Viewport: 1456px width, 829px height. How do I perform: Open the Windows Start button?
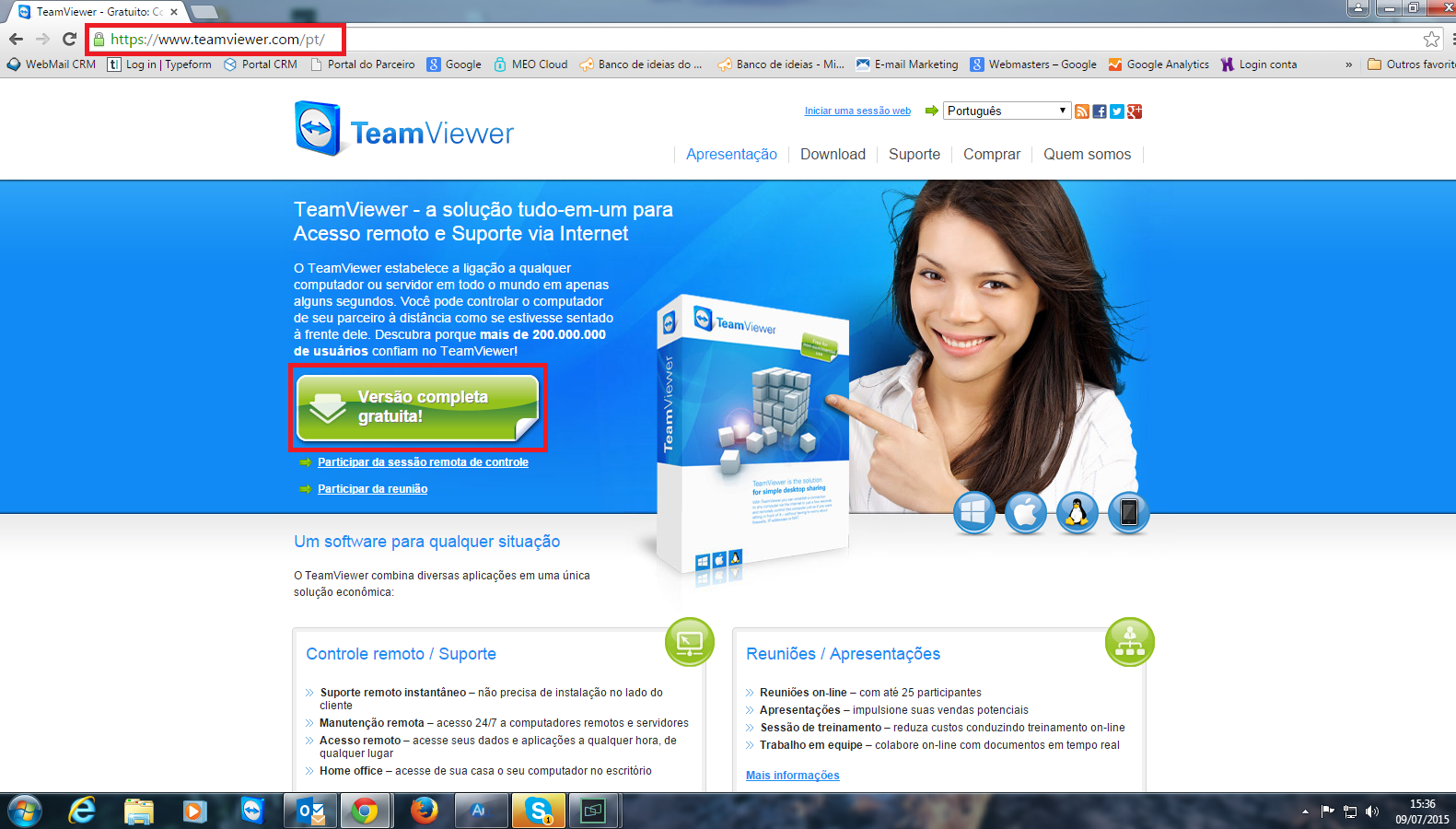tap(24, 811)
